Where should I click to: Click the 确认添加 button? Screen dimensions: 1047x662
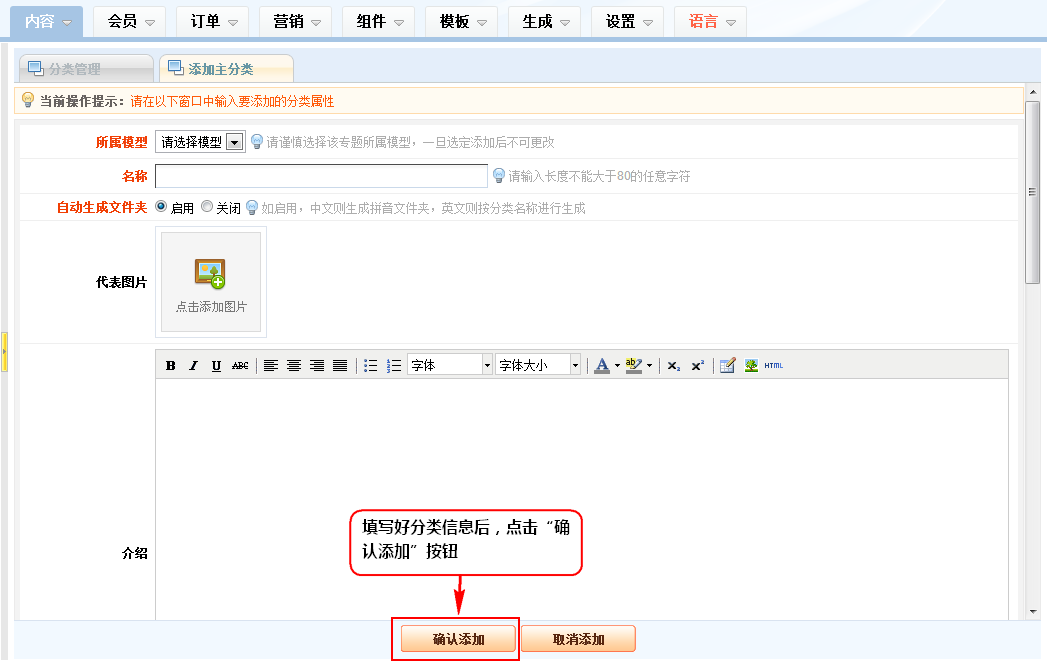458,639
